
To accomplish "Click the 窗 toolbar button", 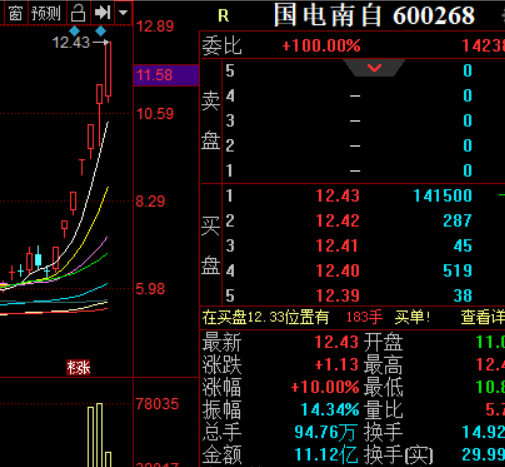I will (x=15, y=13).
